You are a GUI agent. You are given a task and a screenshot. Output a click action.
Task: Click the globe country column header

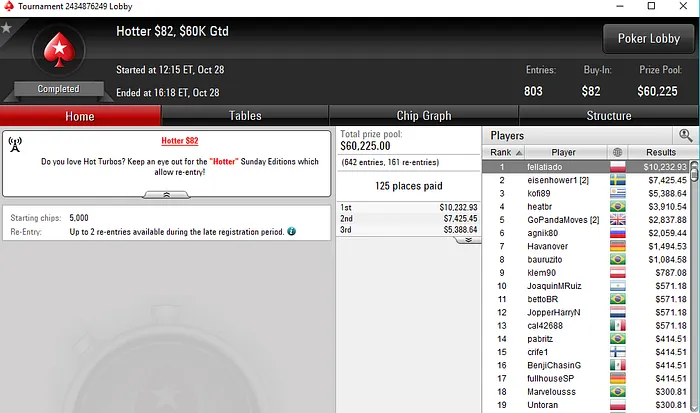617,152
